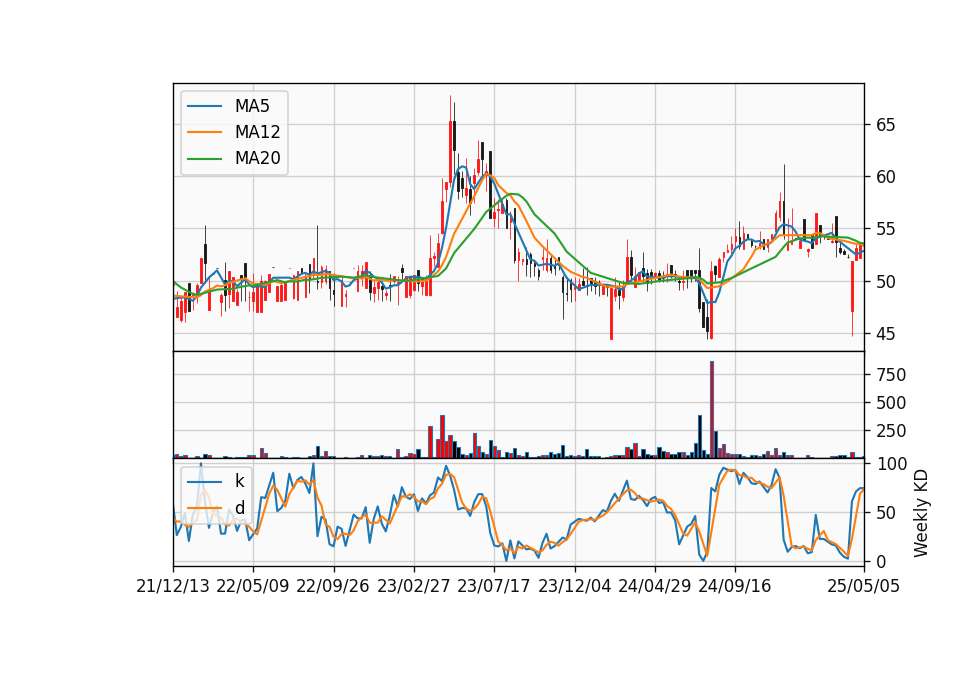The height and width of the screenshot is (690, 960).
Task: Click the 65 price axis tick
Action: pyautogui.click(x=885, y=125)
